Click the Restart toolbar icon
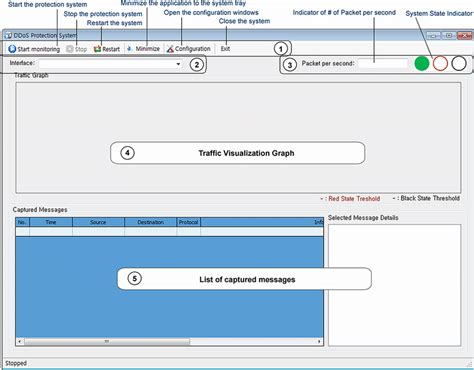The height and width of the screenshot is (370, 474). 97,49
